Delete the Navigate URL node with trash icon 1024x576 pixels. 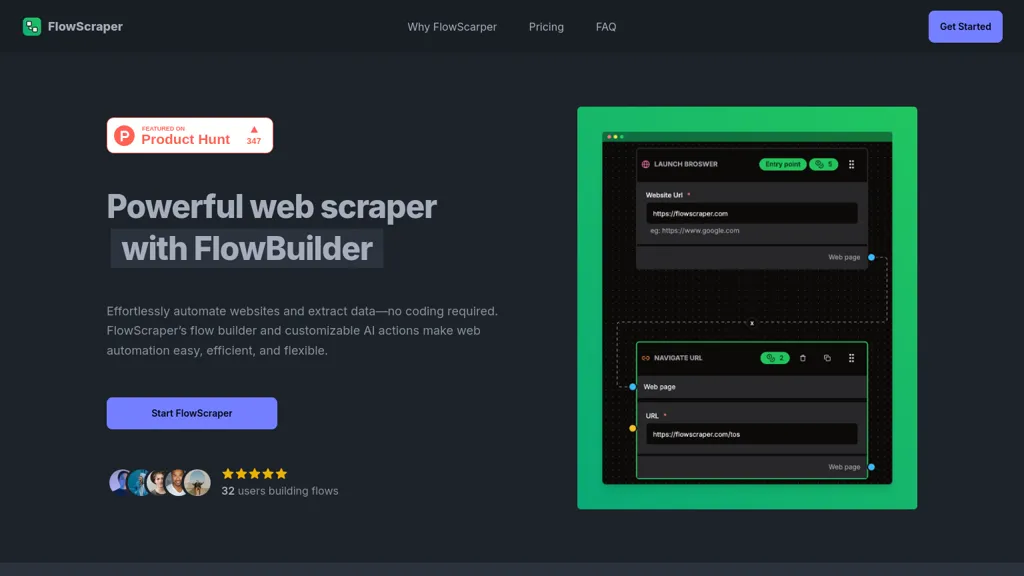(x=803, y=358)
